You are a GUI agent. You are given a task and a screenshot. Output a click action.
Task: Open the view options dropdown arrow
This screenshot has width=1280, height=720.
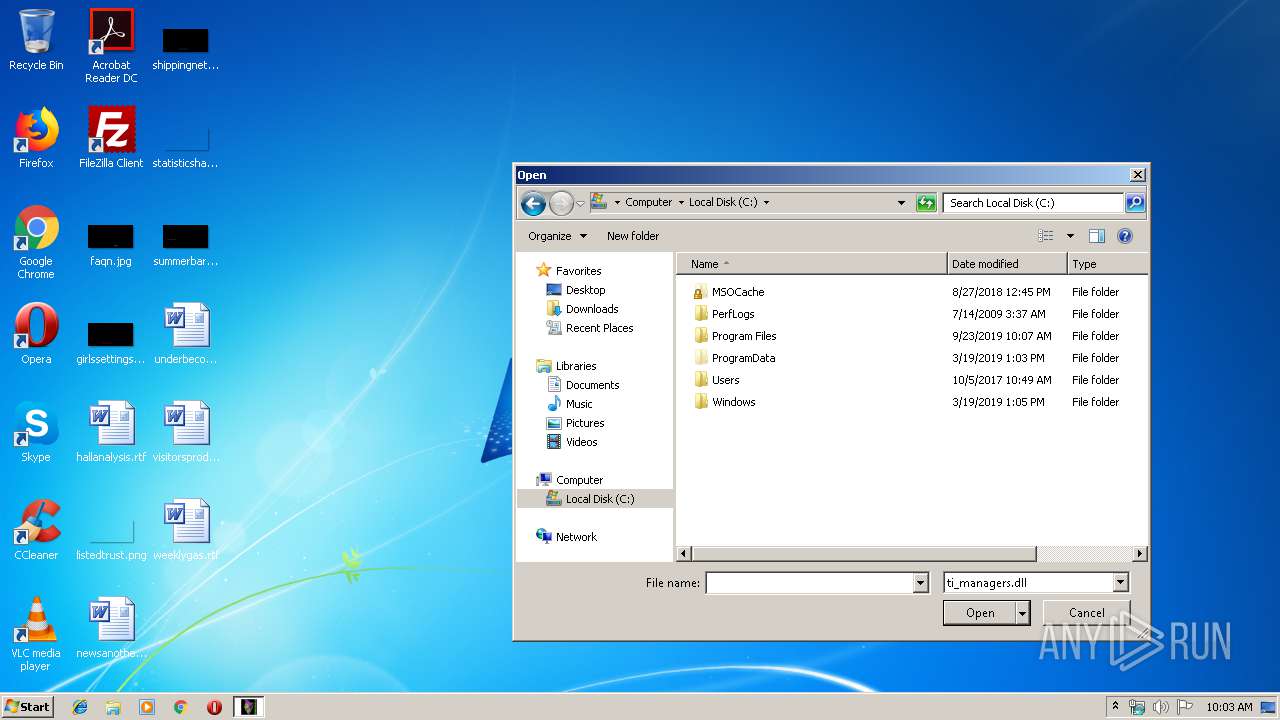1070,236
